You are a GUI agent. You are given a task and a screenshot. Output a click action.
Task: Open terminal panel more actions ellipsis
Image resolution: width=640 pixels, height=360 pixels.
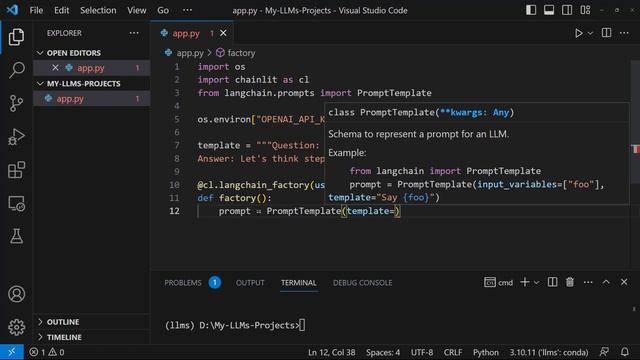click(x=588, y=282)
